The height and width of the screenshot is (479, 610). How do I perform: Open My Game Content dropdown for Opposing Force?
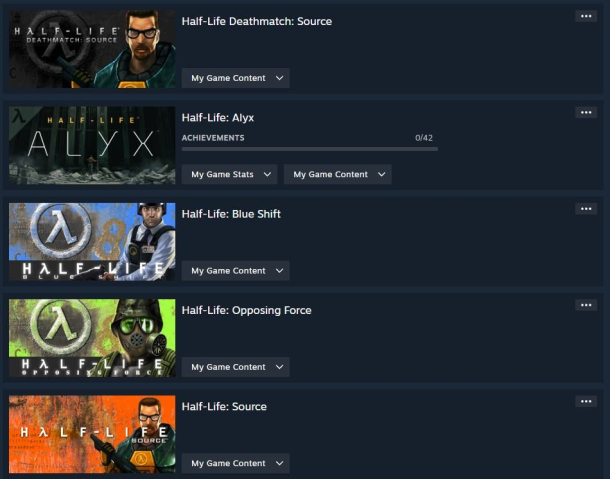click(235, 367)
